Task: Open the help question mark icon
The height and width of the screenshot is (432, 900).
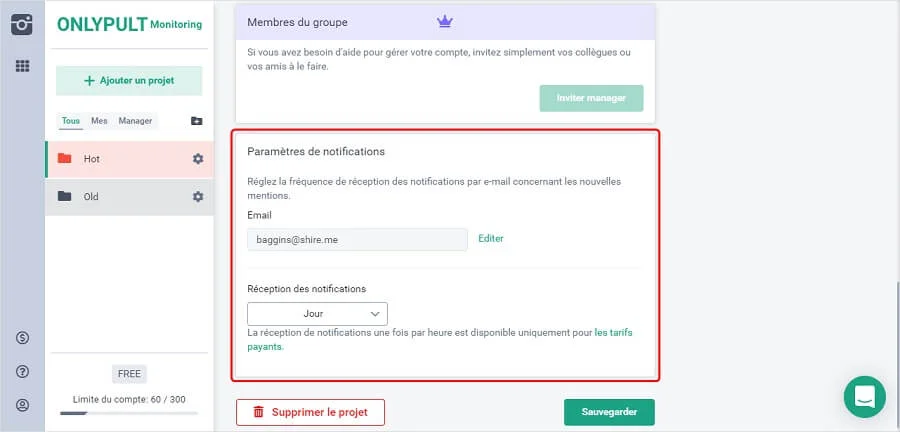Action: pos(22,372)
